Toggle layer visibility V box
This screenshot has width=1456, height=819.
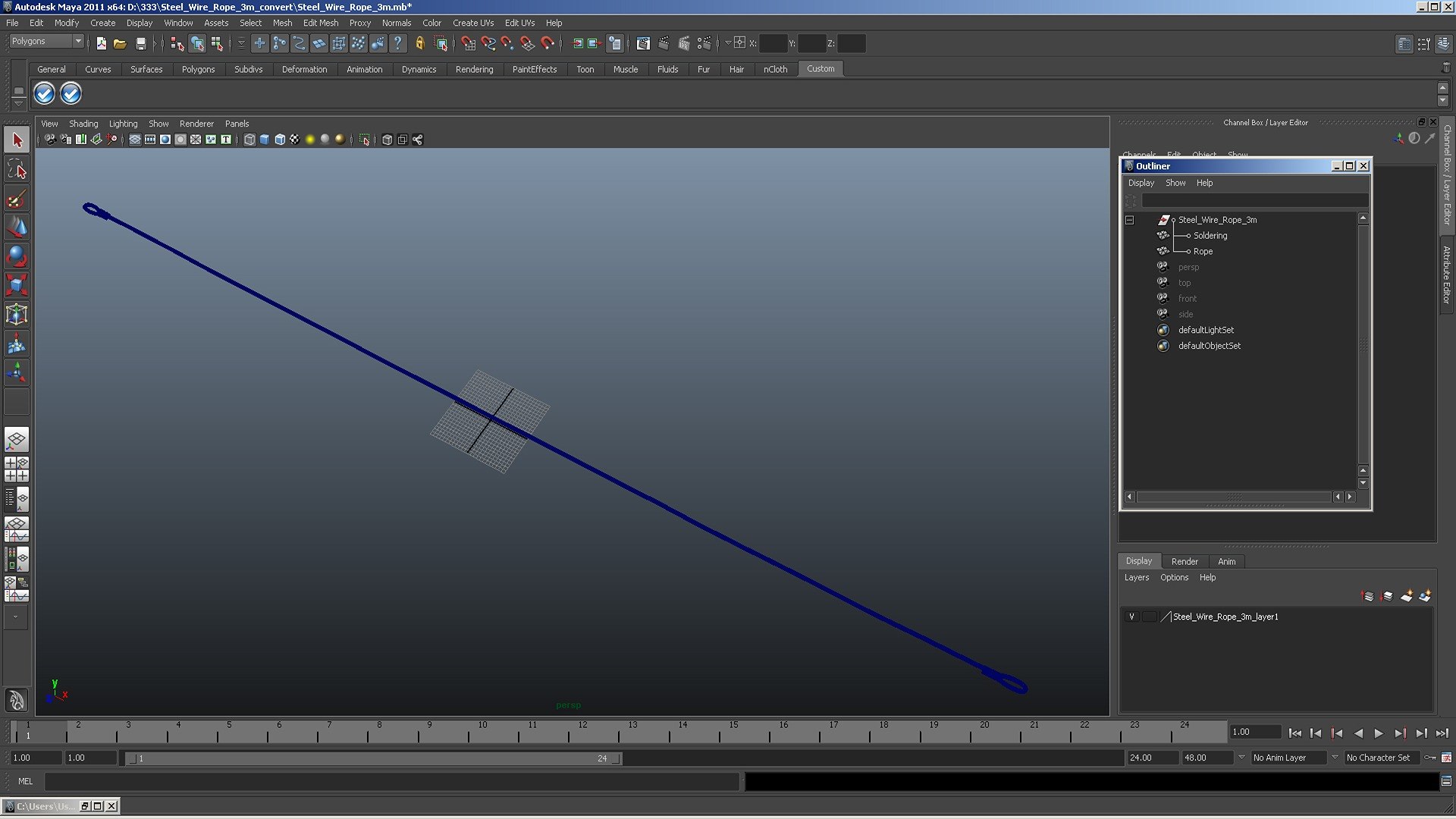pos(1131,617)
